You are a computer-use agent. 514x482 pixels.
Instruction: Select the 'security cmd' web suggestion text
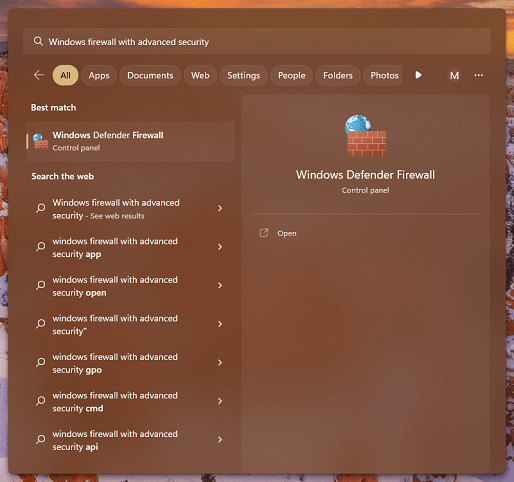pos(115,402)
